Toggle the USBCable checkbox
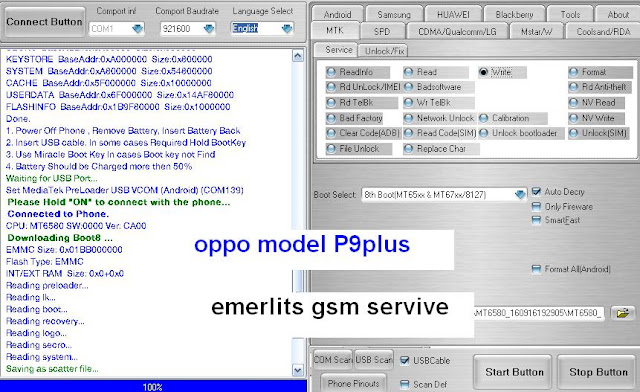 point(404,361)
